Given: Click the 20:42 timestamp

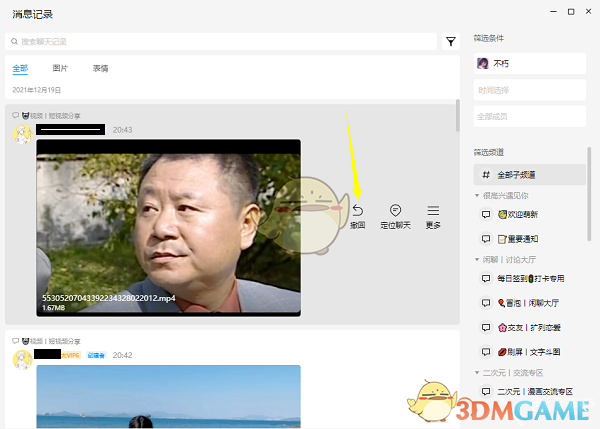Looking at the screenshot, I should (122, 355).
